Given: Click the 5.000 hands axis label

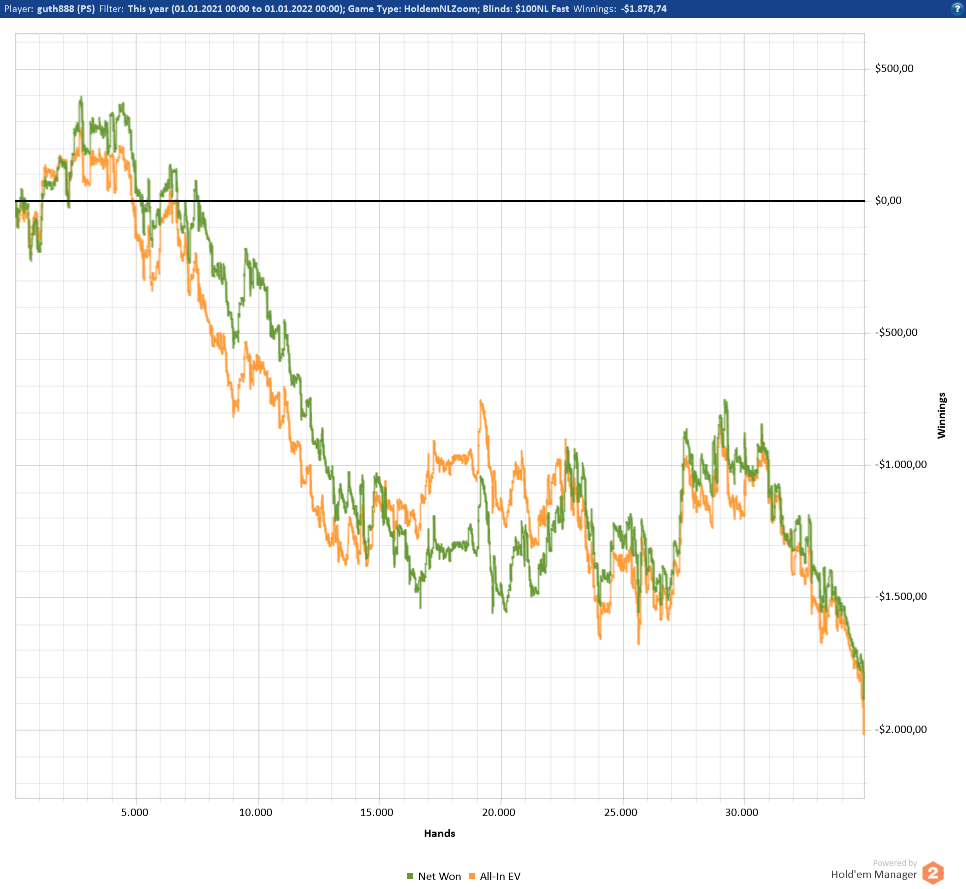Looking at the screenshot, I should 134,813.
